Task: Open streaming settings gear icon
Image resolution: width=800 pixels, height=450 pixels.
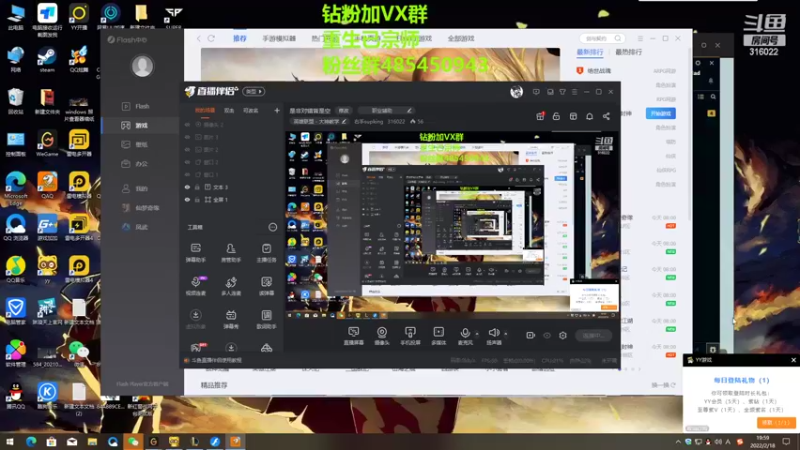Action: click(563, 335)
